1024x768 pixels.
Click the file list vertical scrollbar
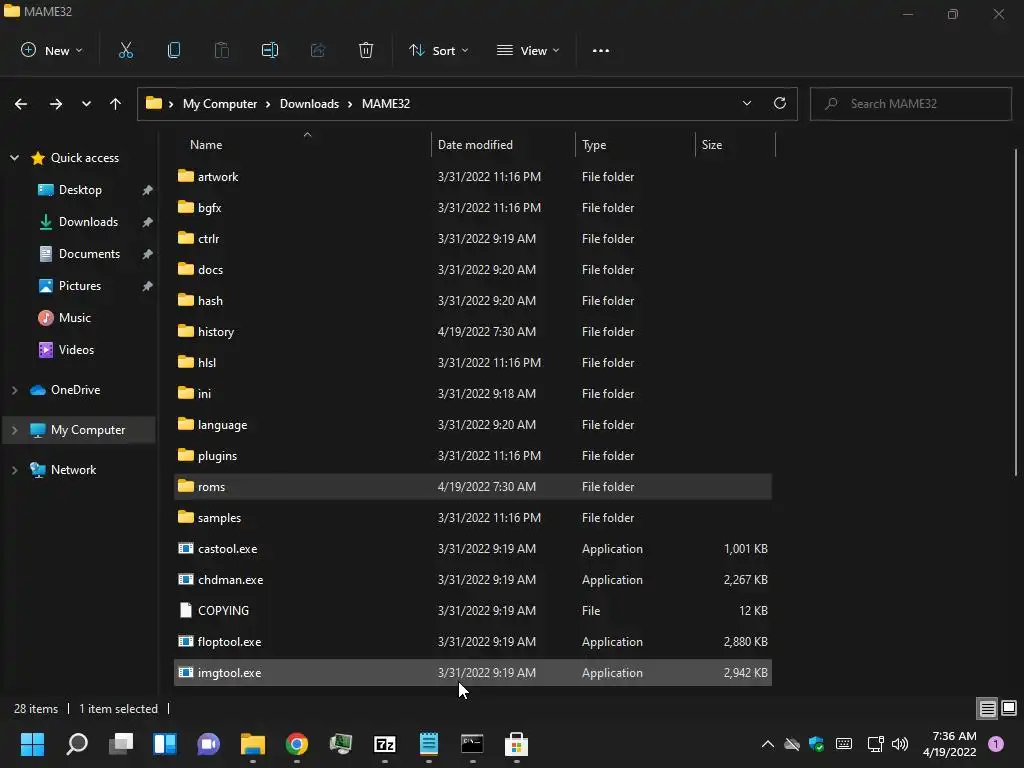pos(1016,312)
